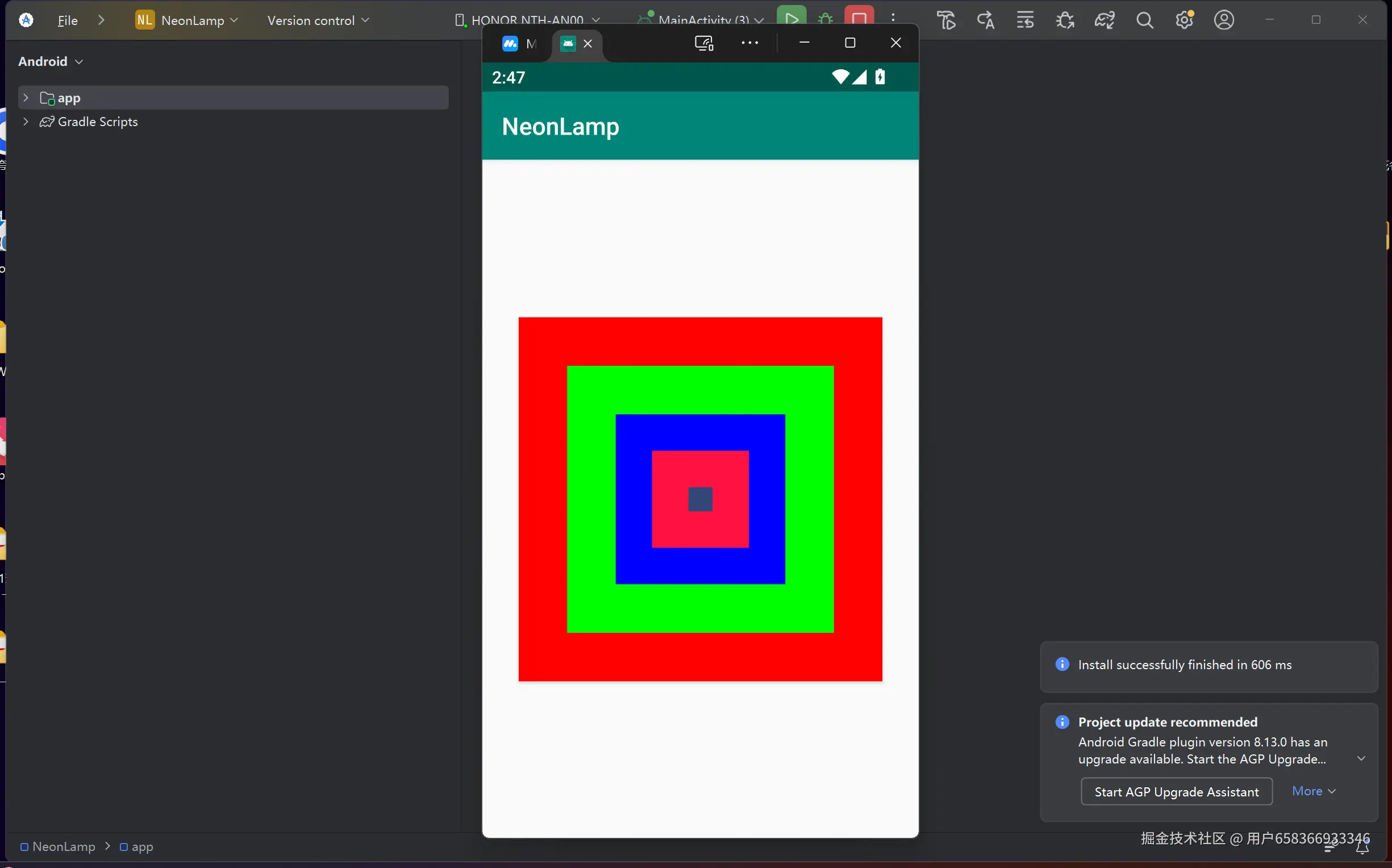This screenshot has height=868, width=1392.
Task: Click the screen cast icon in the mirror window
Action: 704,43
